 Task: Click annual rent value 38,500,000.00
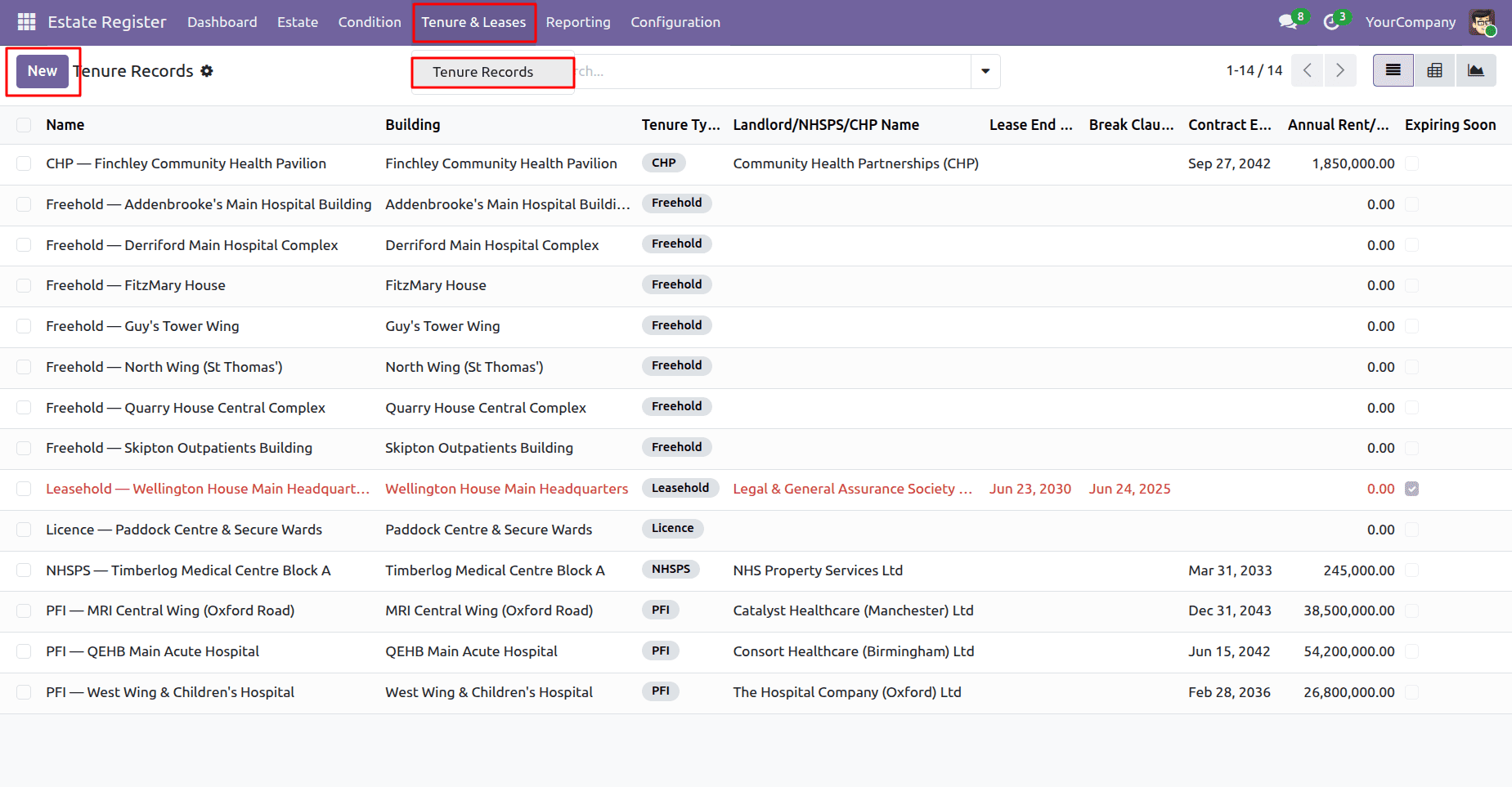(x=1349, y=610)
